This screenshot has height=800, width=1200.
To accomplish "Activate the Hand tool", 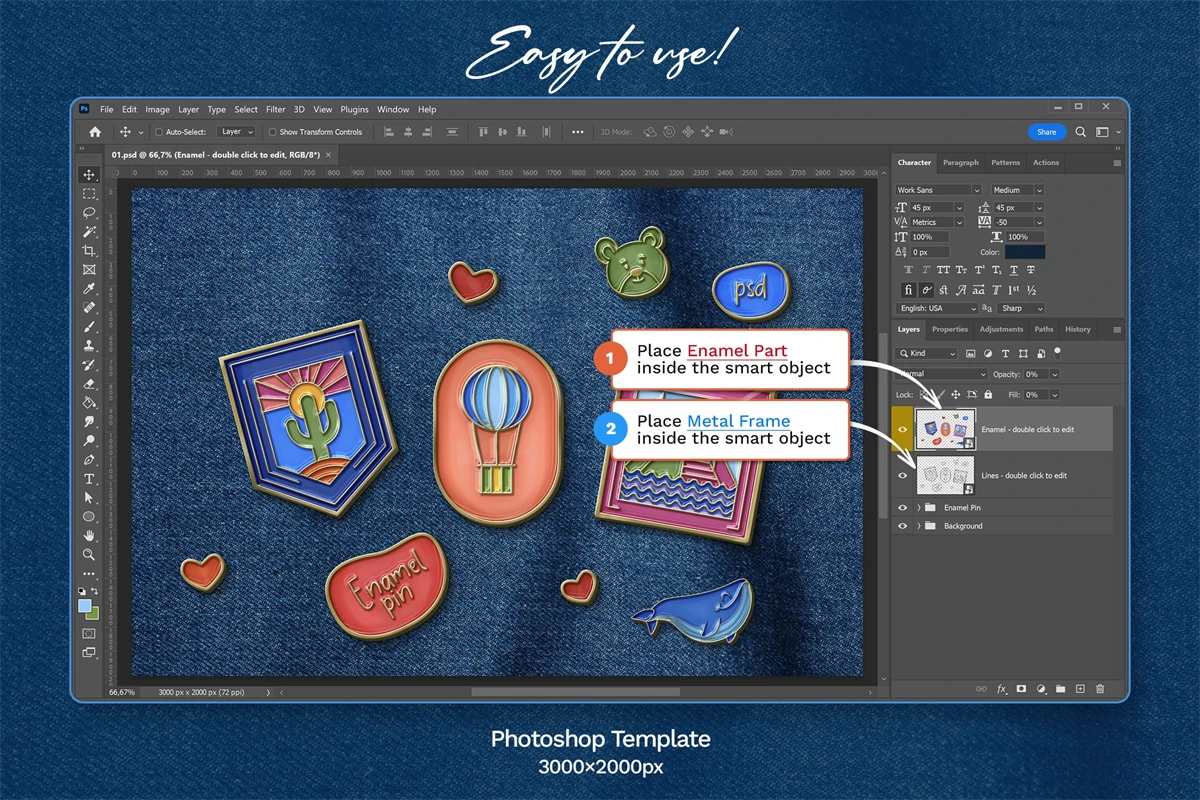I will pos(89,536).
